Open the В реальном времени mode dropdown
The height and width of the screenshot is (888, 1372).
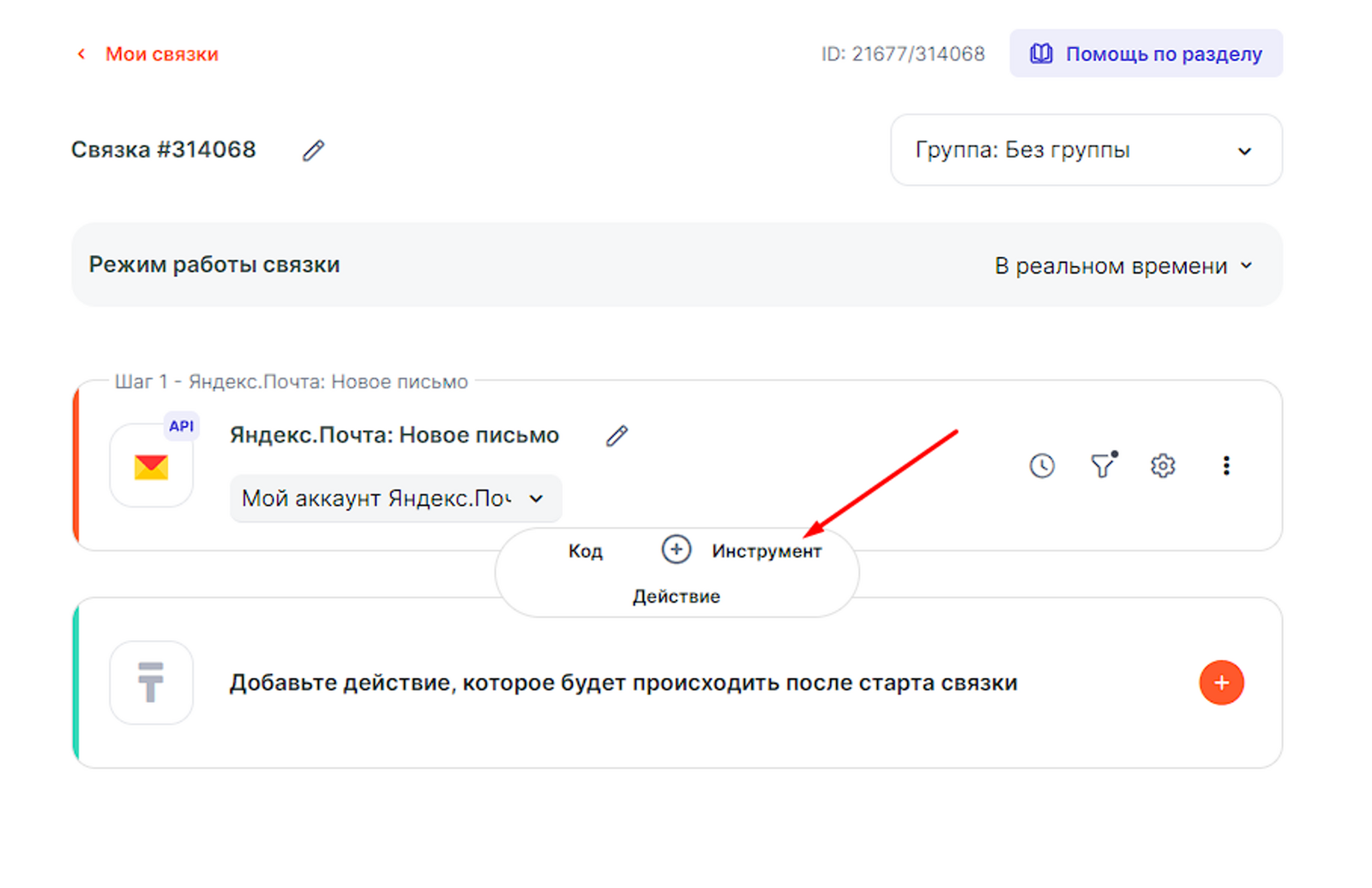[1123, 267]
